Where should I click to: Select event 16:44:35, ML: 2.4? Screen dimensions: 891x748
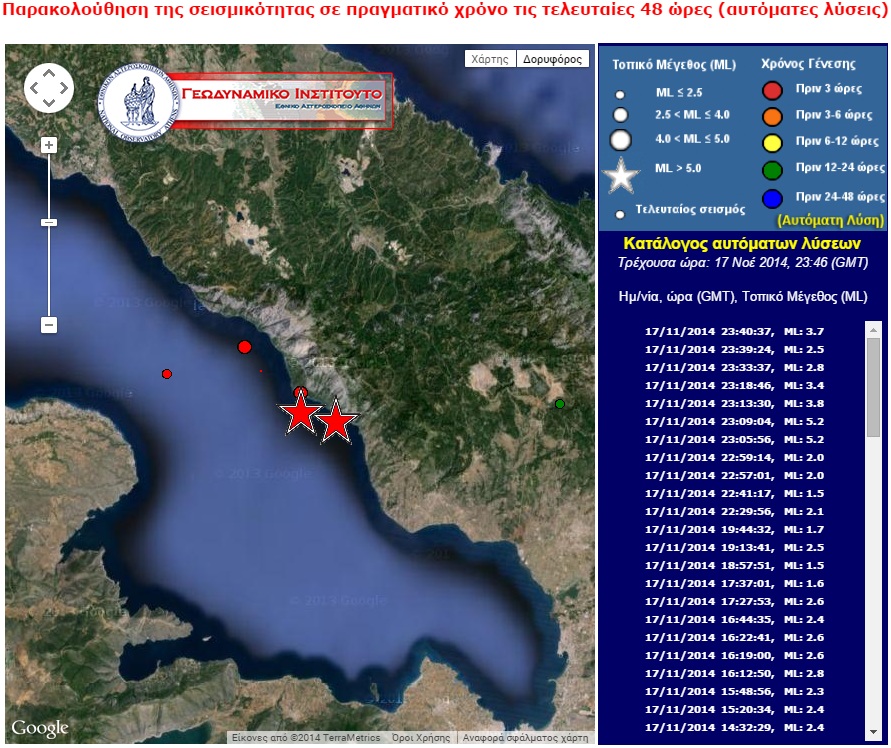tap(734, 620)
